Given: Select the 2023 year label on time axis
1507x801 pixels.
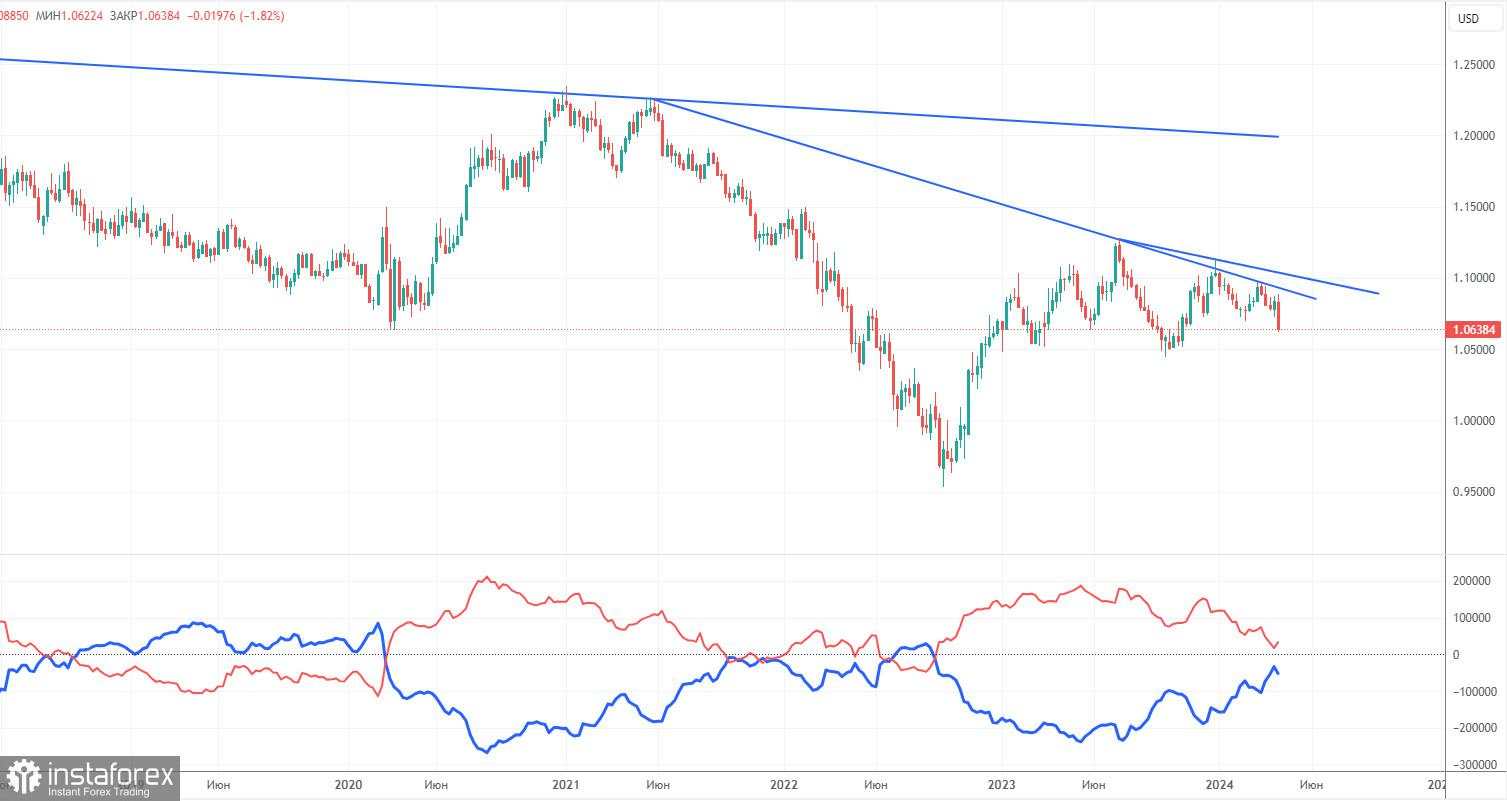Looking at the screenshot, I should [1001, 785].
